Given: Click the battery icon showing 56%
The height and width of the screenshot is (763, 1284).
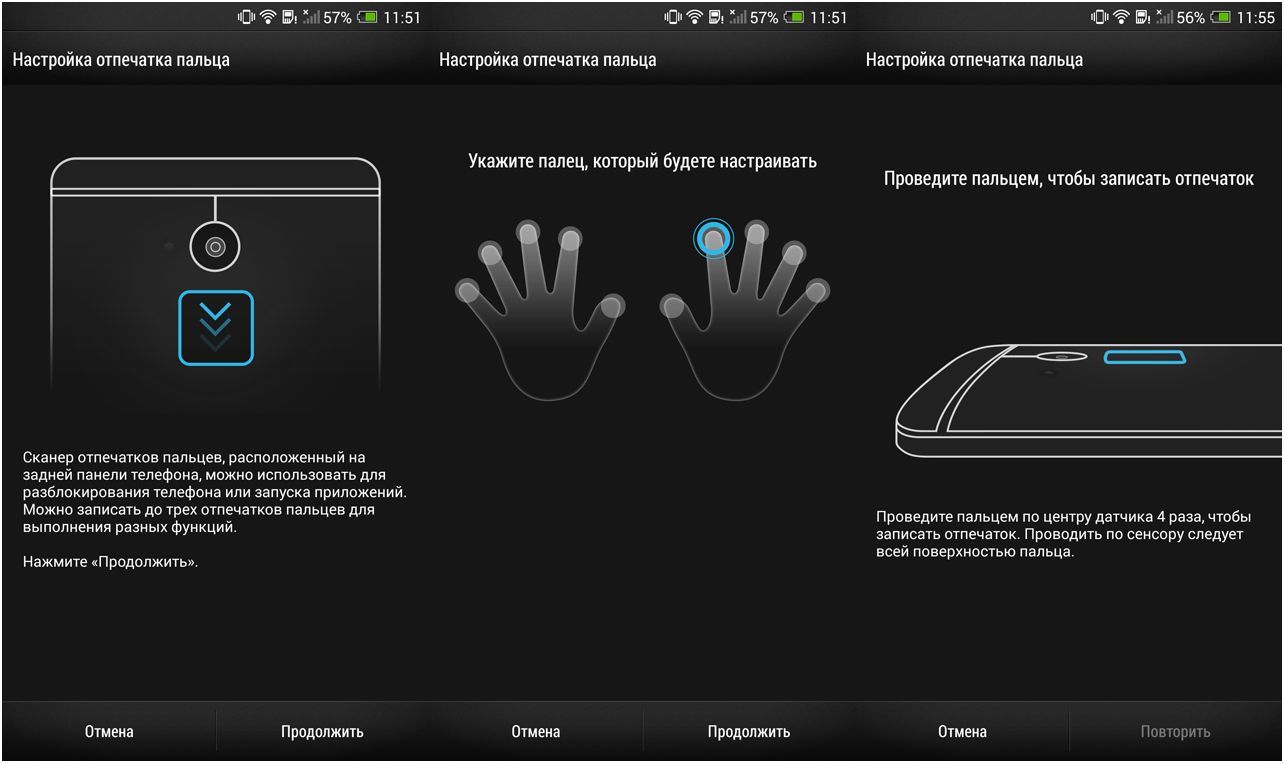Looking at the screenshot, I should tap(1220, 16).
